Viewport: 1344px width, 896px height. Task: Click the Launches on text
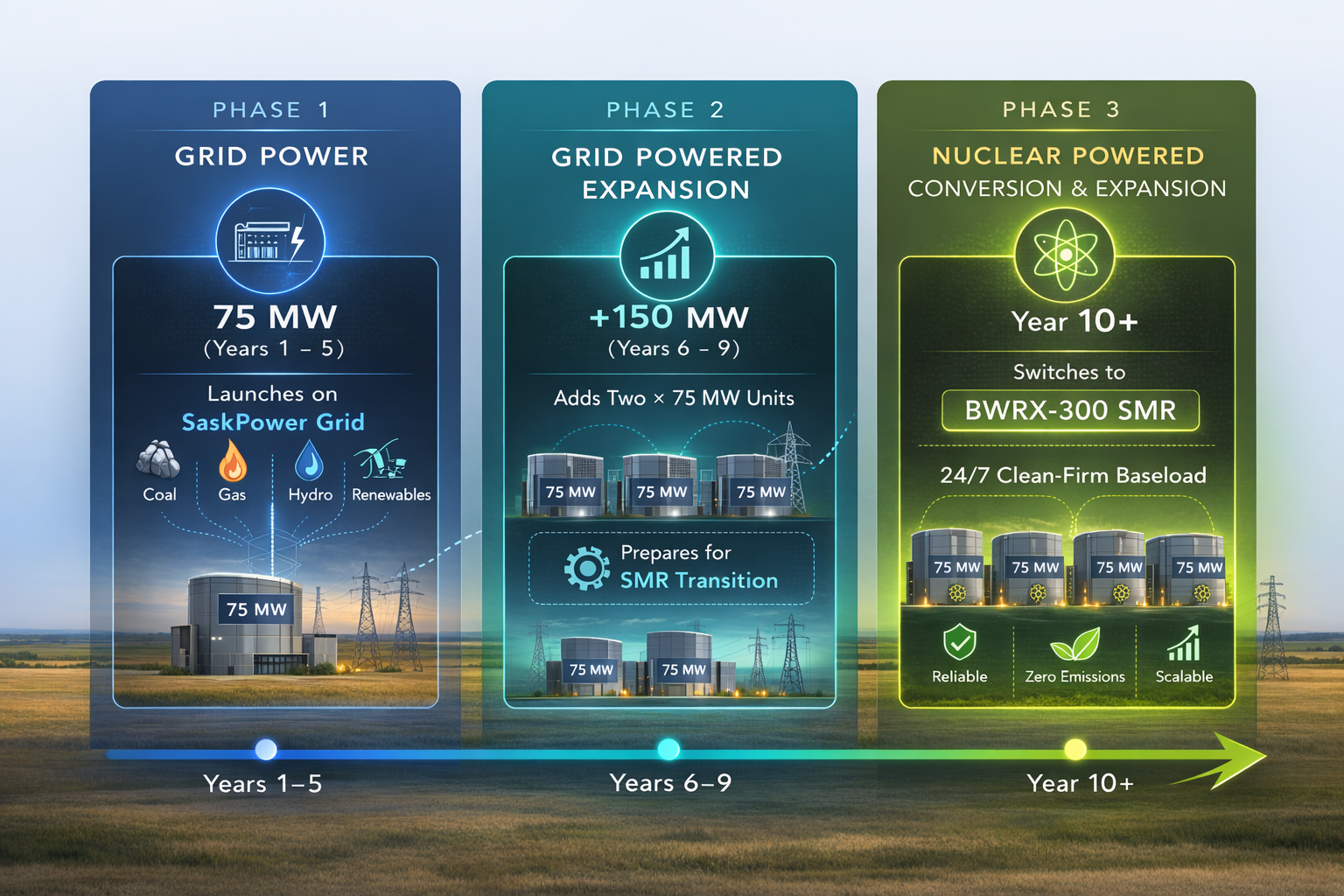tap(272, 394)
